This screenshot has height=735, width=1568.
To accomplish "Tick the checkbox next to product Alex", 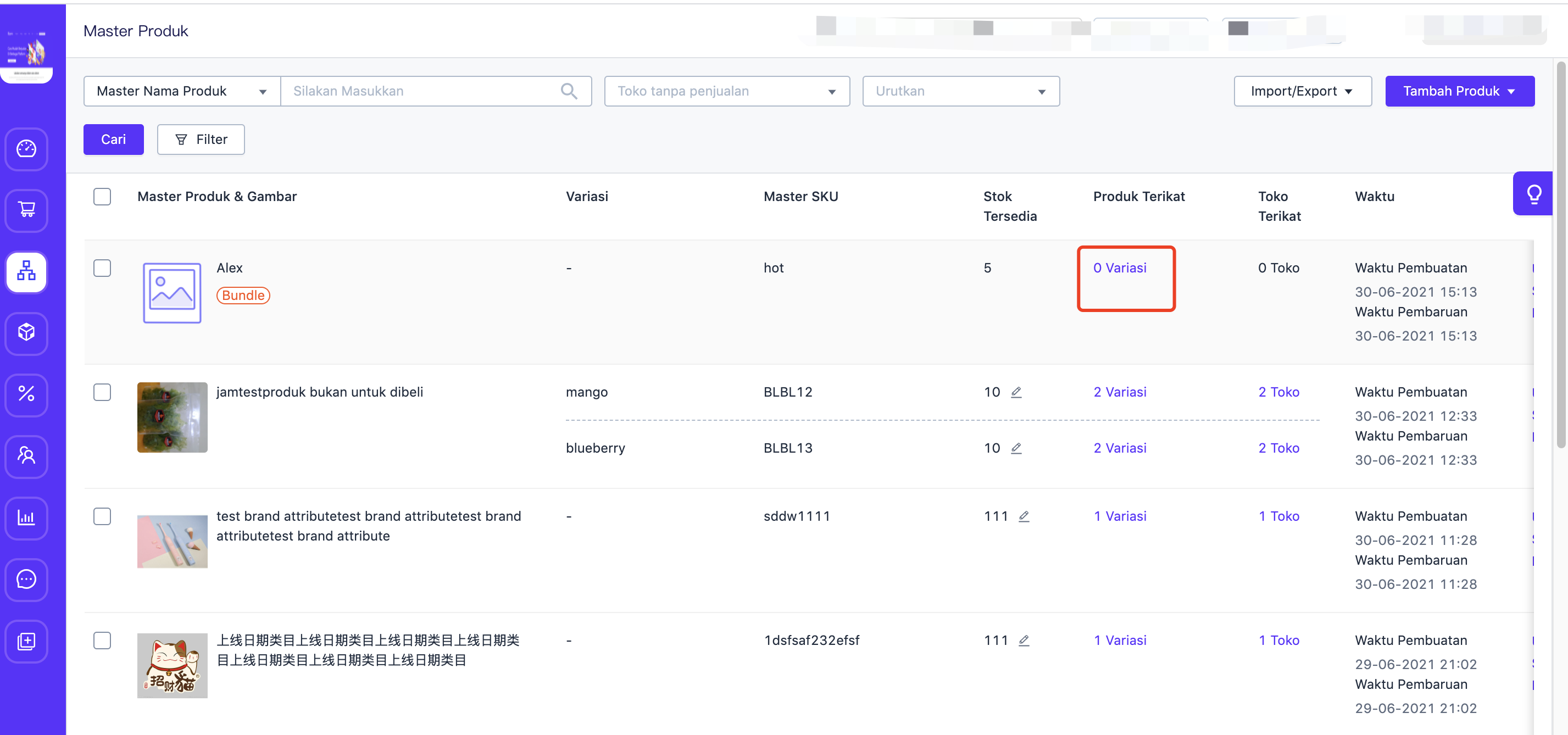I will tap(102, 268).
